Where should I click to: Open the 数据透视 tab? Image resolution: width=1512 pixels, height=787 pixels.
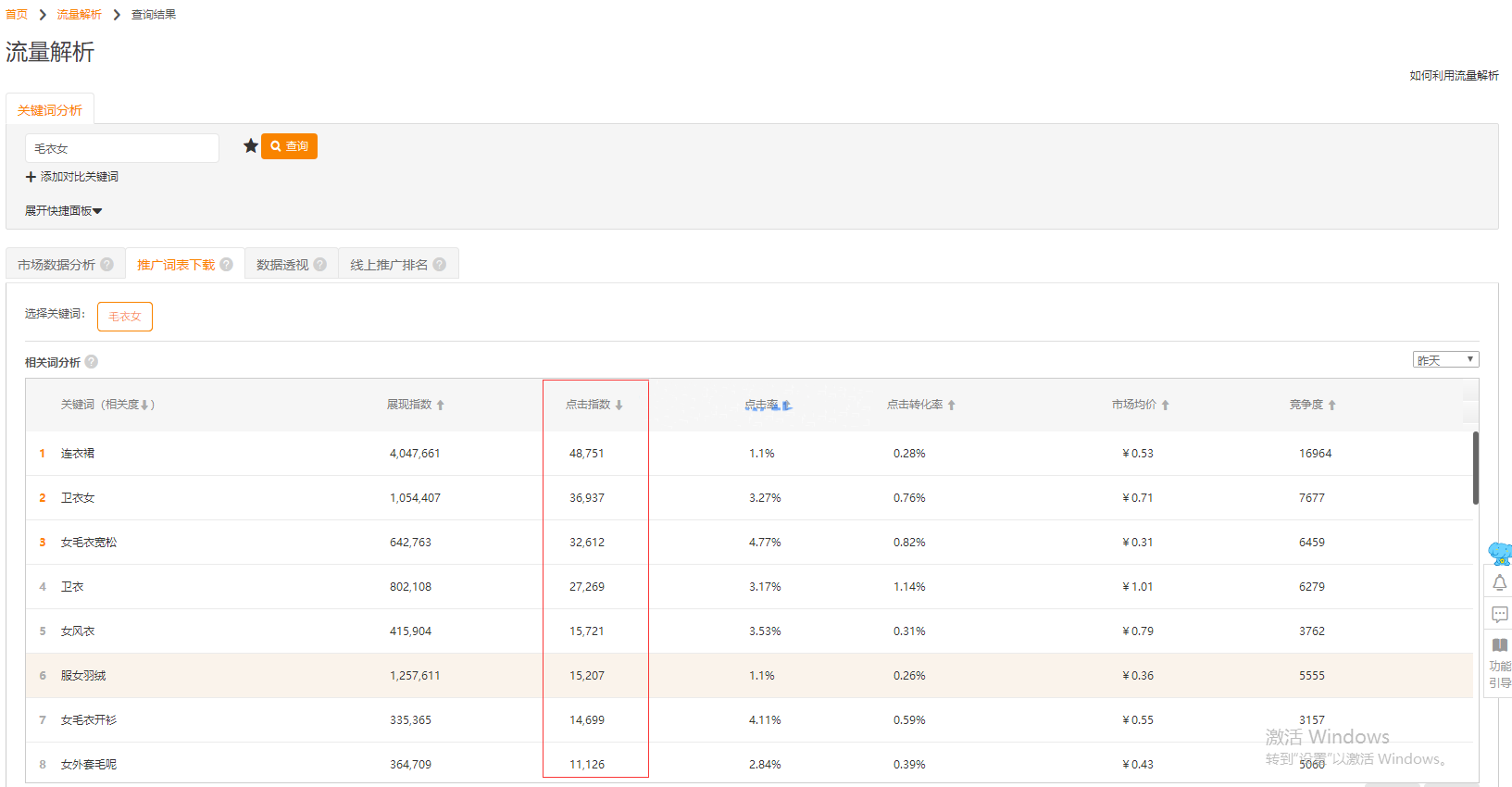pyautogui.click(x=282, y=265)
